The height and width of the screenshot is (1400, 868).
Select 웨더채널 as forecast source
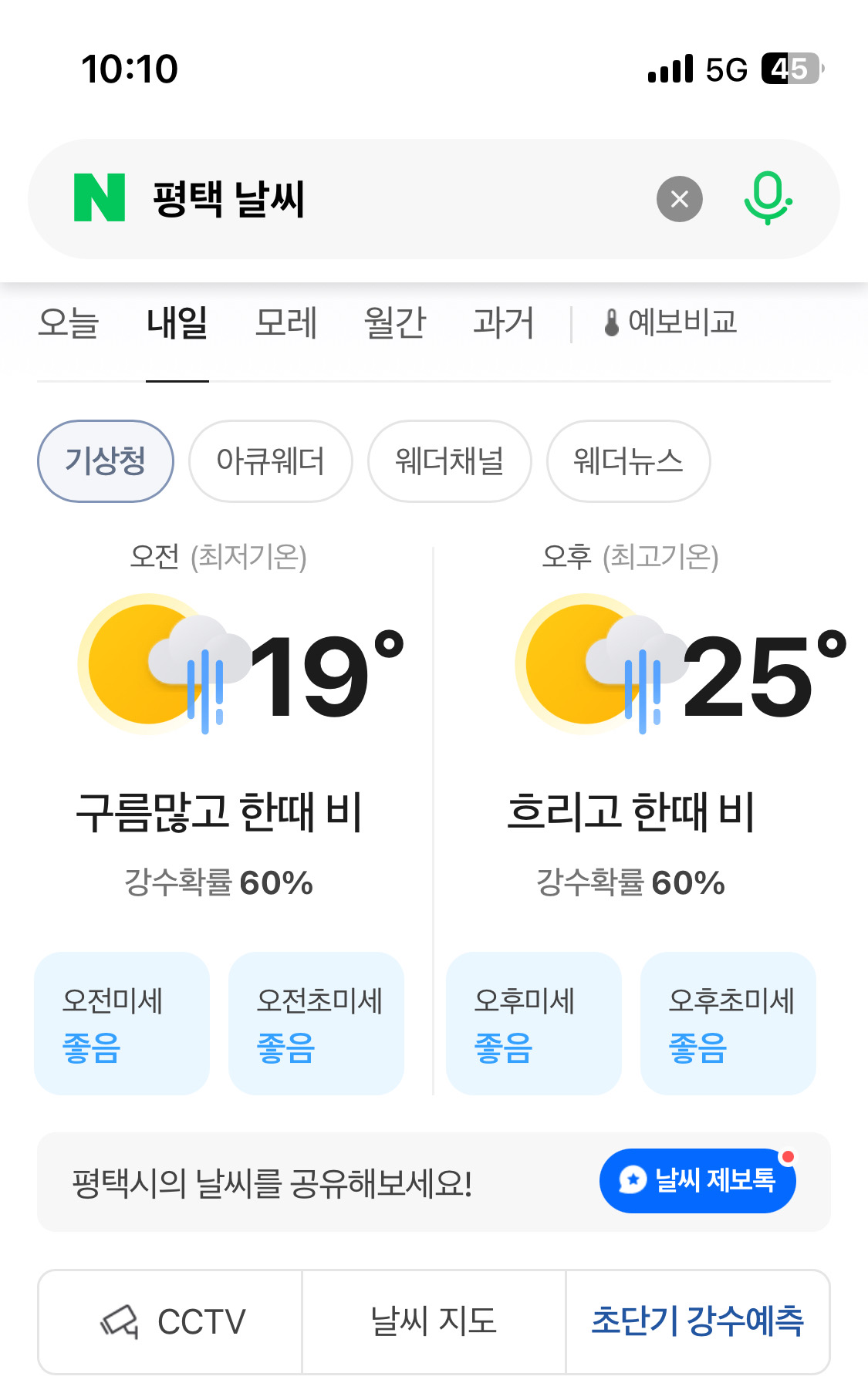click(449, 461)
